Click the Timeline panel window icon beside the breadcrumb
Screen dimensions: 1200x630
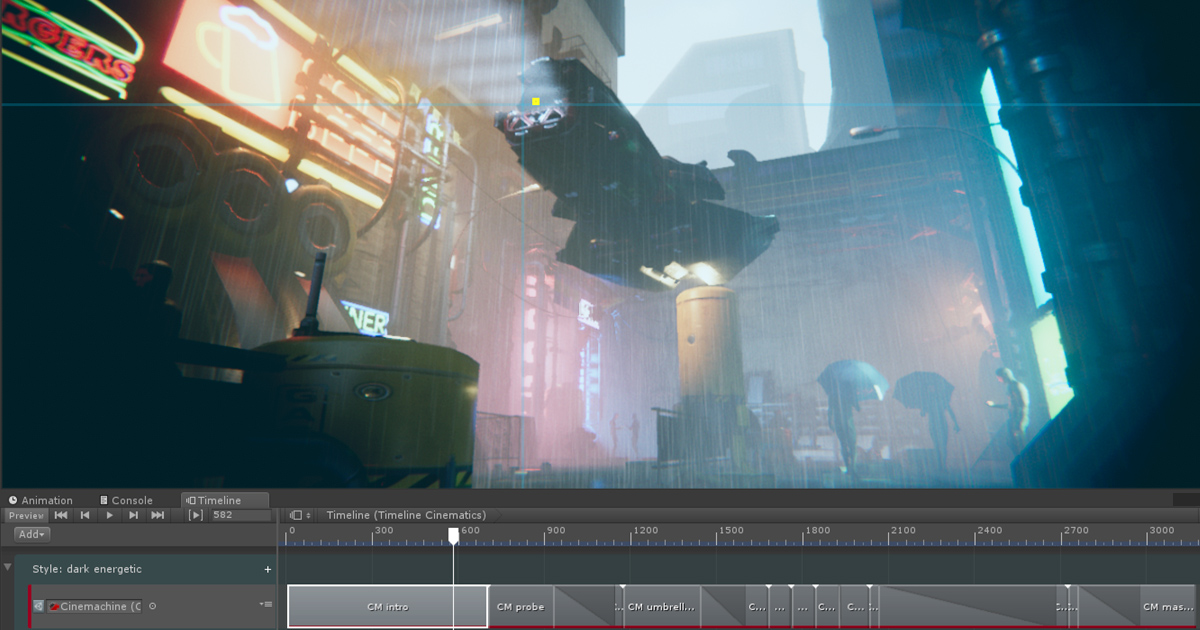click(296, 514)
